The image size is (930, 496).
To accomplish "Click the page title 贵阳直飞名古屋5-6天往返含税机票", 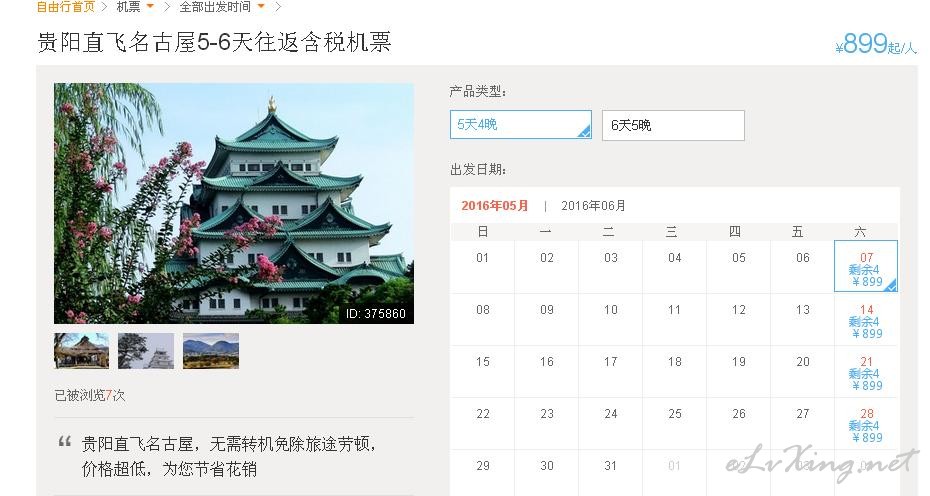I will tap(214, 42).
